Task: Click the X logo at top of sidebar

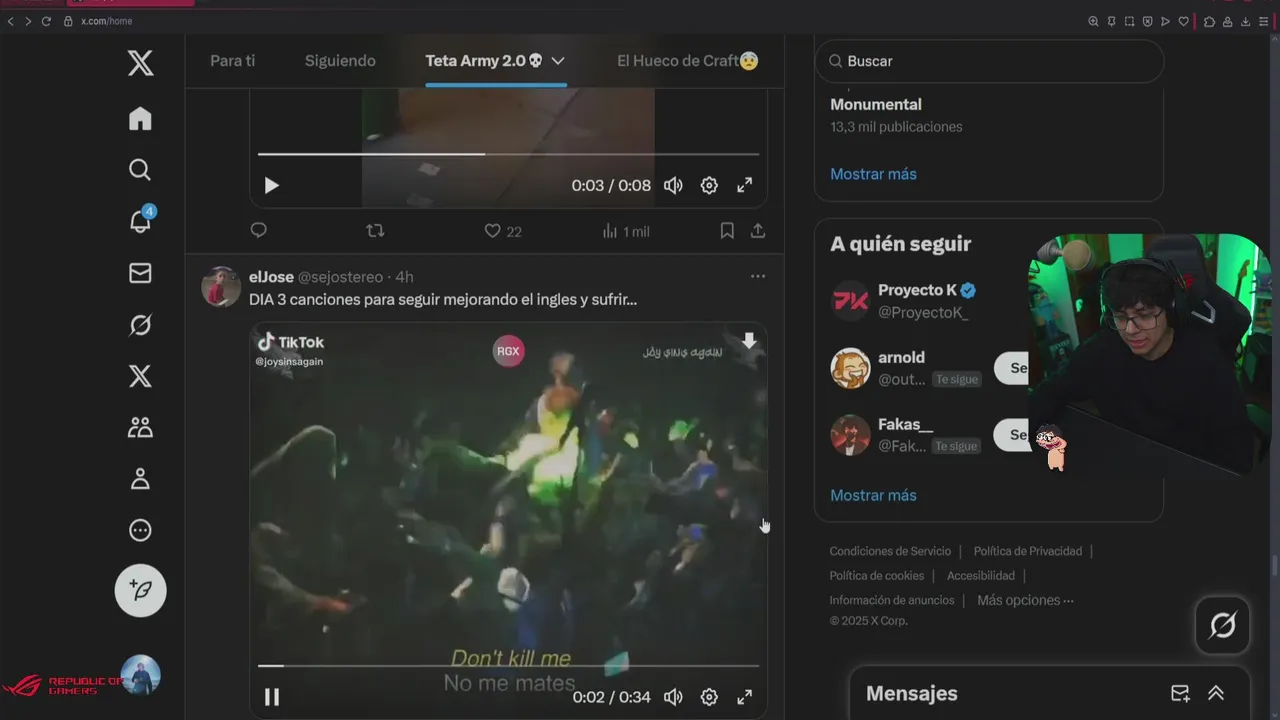Action: pos(140,64)
